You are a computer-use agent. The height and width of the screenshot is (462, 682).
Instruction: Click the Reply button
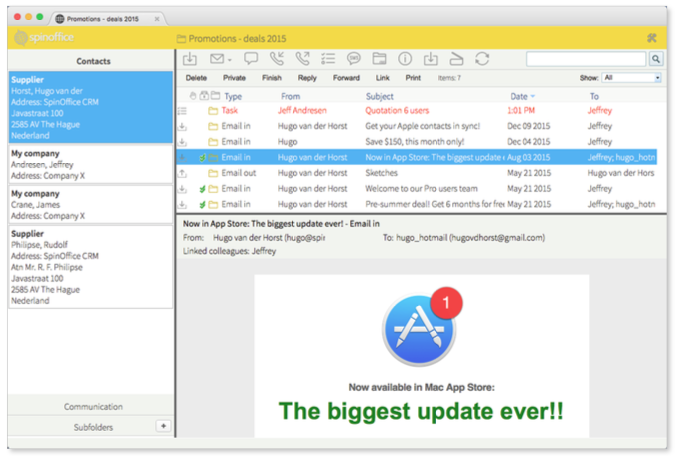(x=307, y=78)
